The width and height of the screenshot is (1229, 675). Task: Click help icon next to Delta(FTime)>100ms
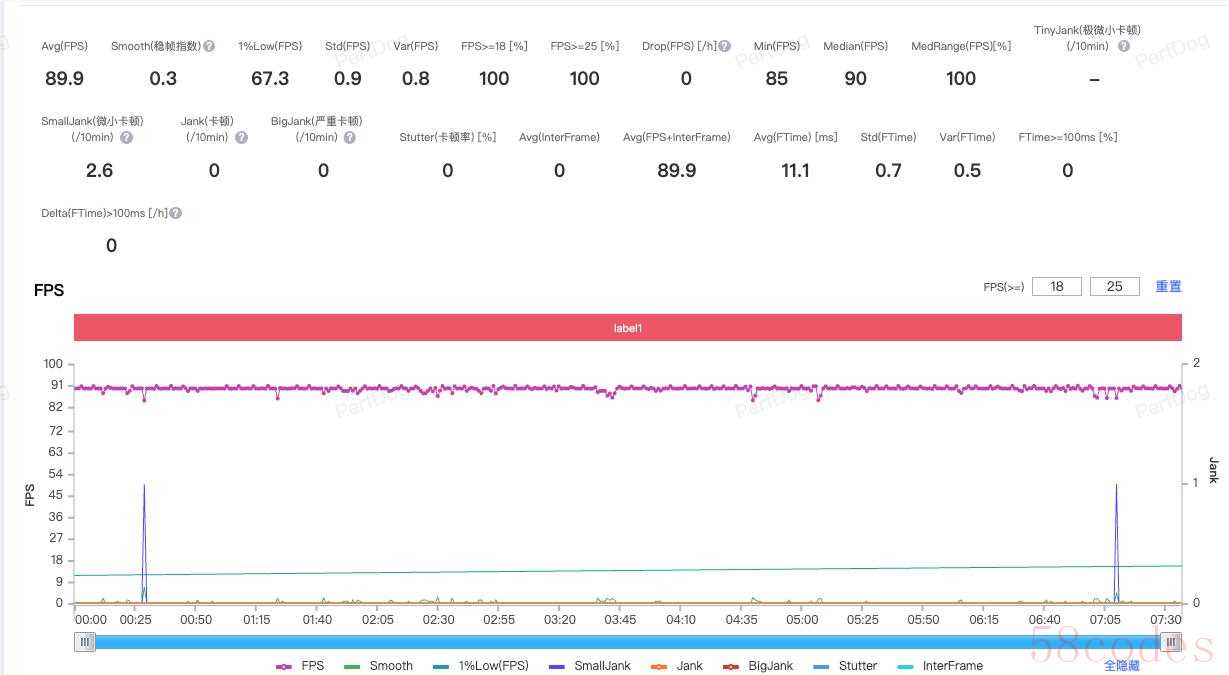coord(176,213)
